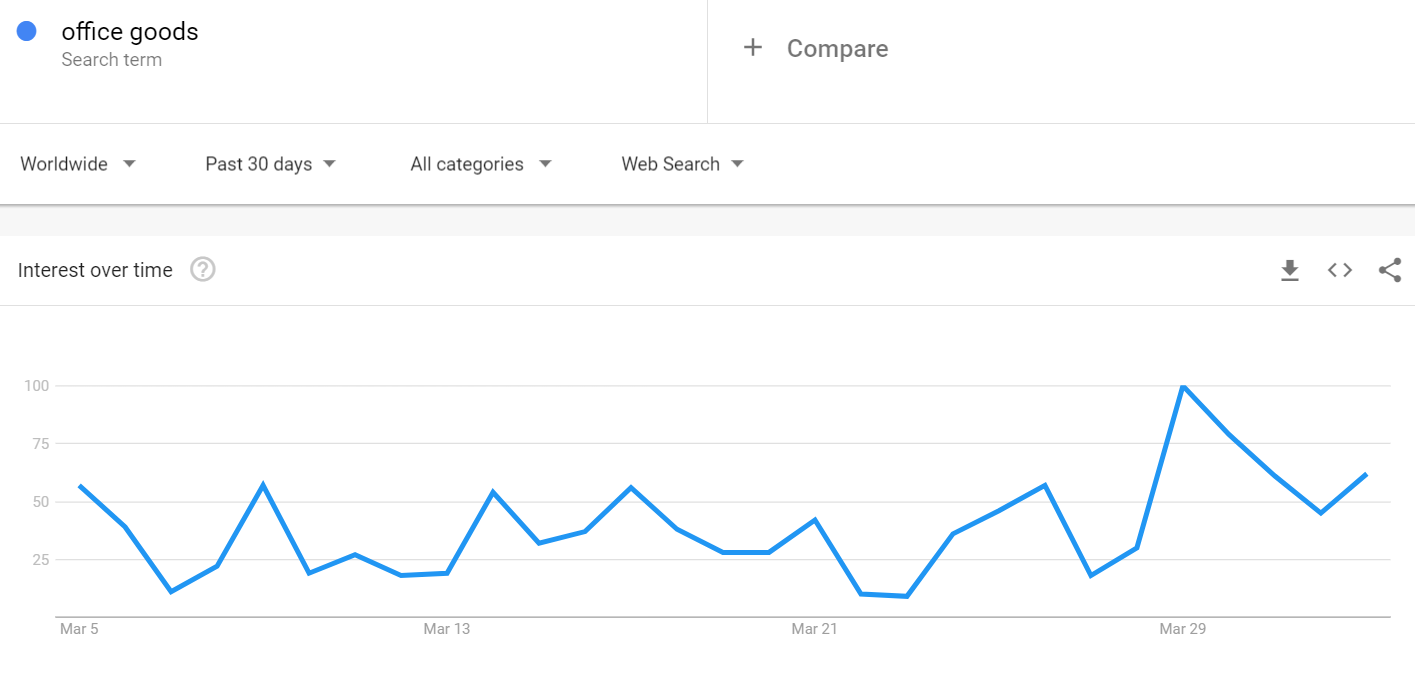This screenshot has width=1415, height=687.
Task: Open the Web Search type dropdown
Action: click(x=683, y=164)
